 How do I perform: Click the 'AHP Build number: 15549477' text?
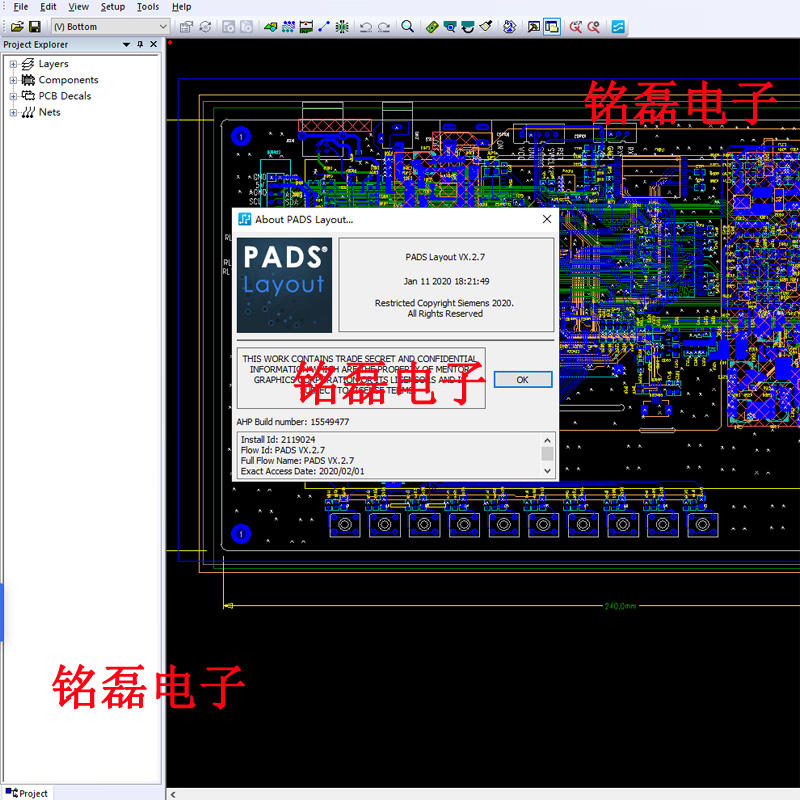[x=293, y=421]
